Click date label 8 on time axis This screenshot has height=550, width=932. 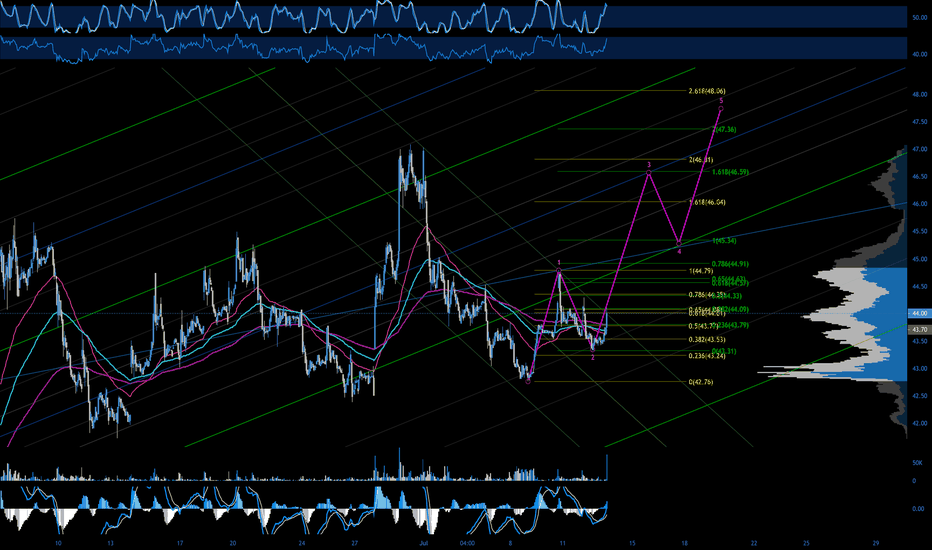coord(510,543)
